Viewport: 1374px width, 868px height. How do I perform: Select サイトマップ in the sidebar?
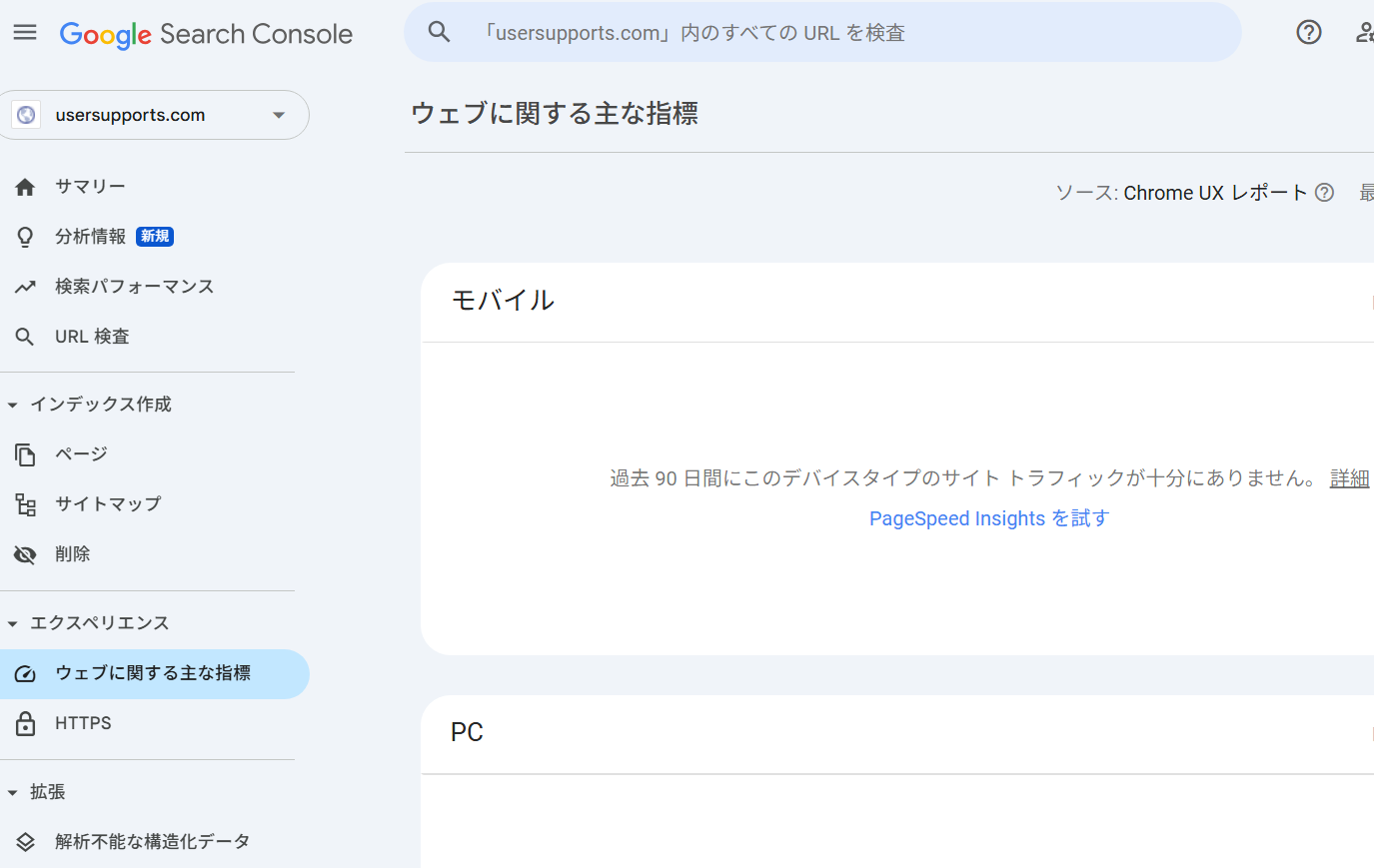click(108, 504)
